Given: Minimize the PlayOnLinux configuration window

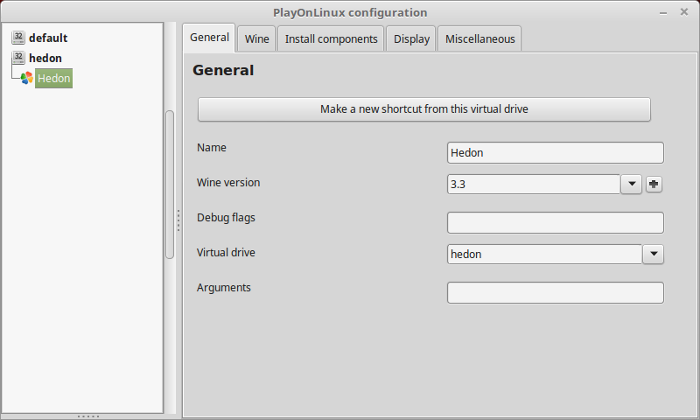Looking at the screenshot, I should [663, 13].
